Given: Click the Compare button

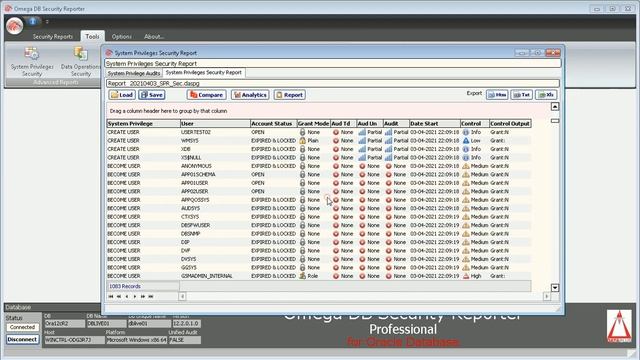Looking at the screenshot, I should click(x=207, y=95).
